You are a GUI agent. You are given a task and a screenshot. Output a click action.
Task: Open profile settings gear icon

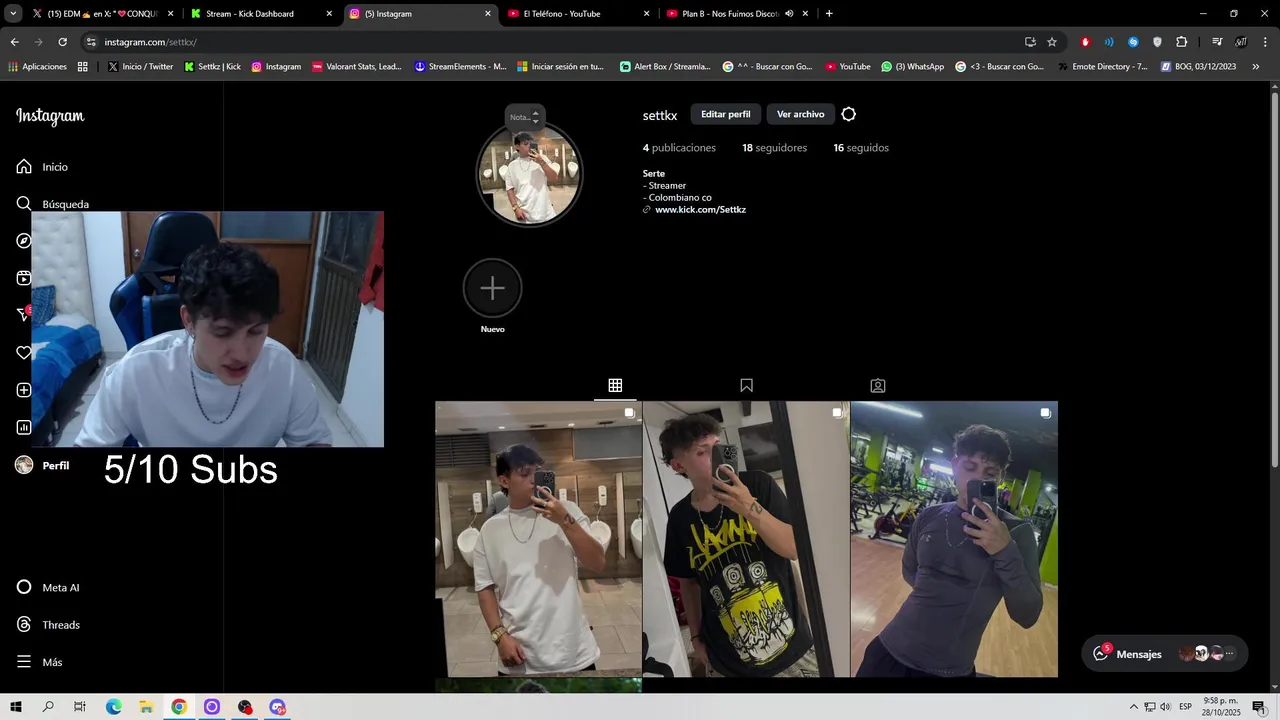pos(849,114)
